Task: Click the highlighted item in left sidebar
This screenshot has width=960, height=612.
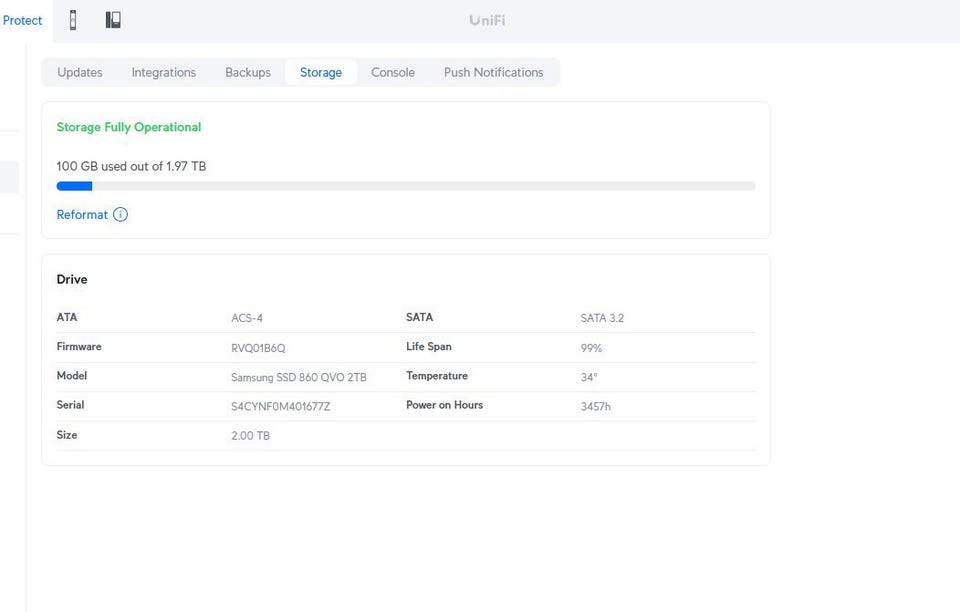Action: point(9,177)
